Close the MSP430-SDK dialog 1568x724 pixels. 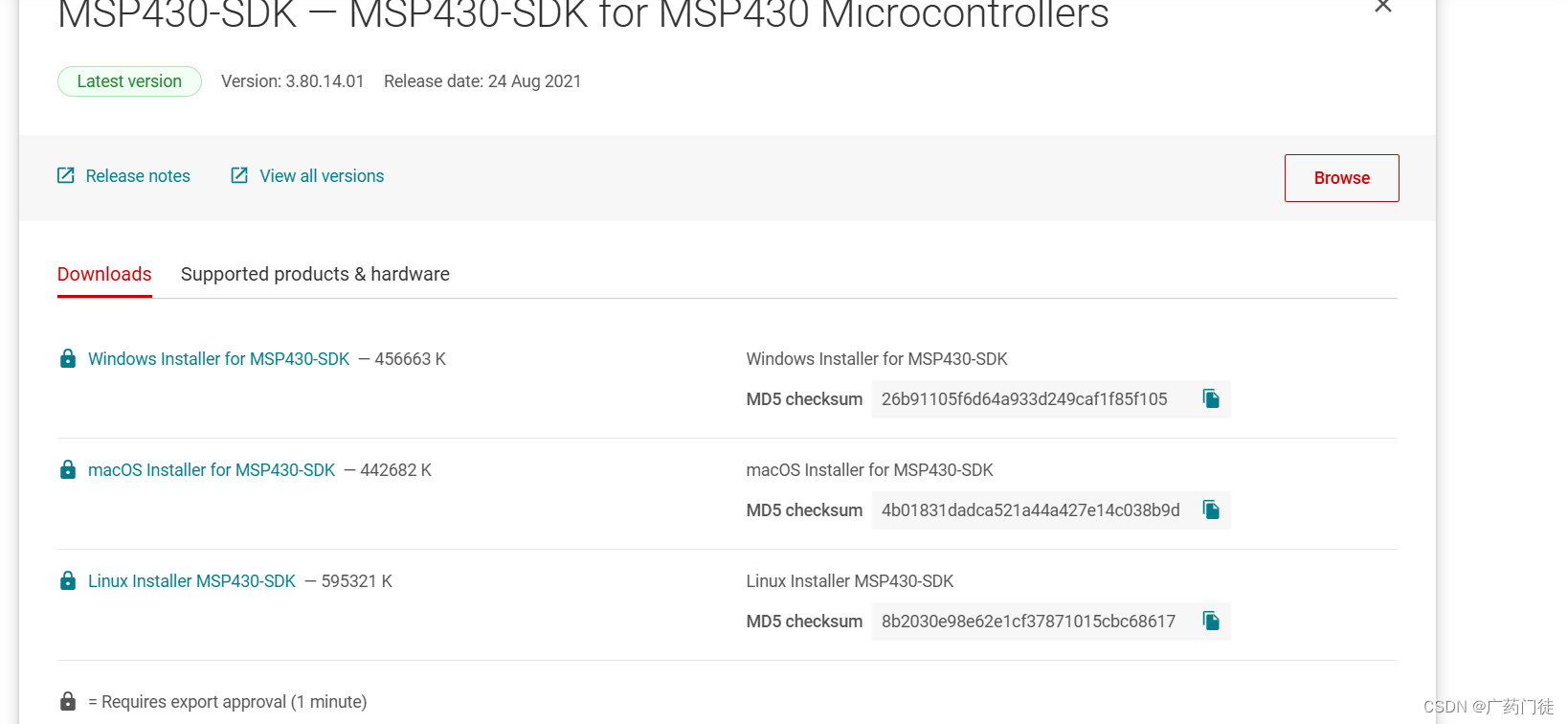(x=1382, y=8)
